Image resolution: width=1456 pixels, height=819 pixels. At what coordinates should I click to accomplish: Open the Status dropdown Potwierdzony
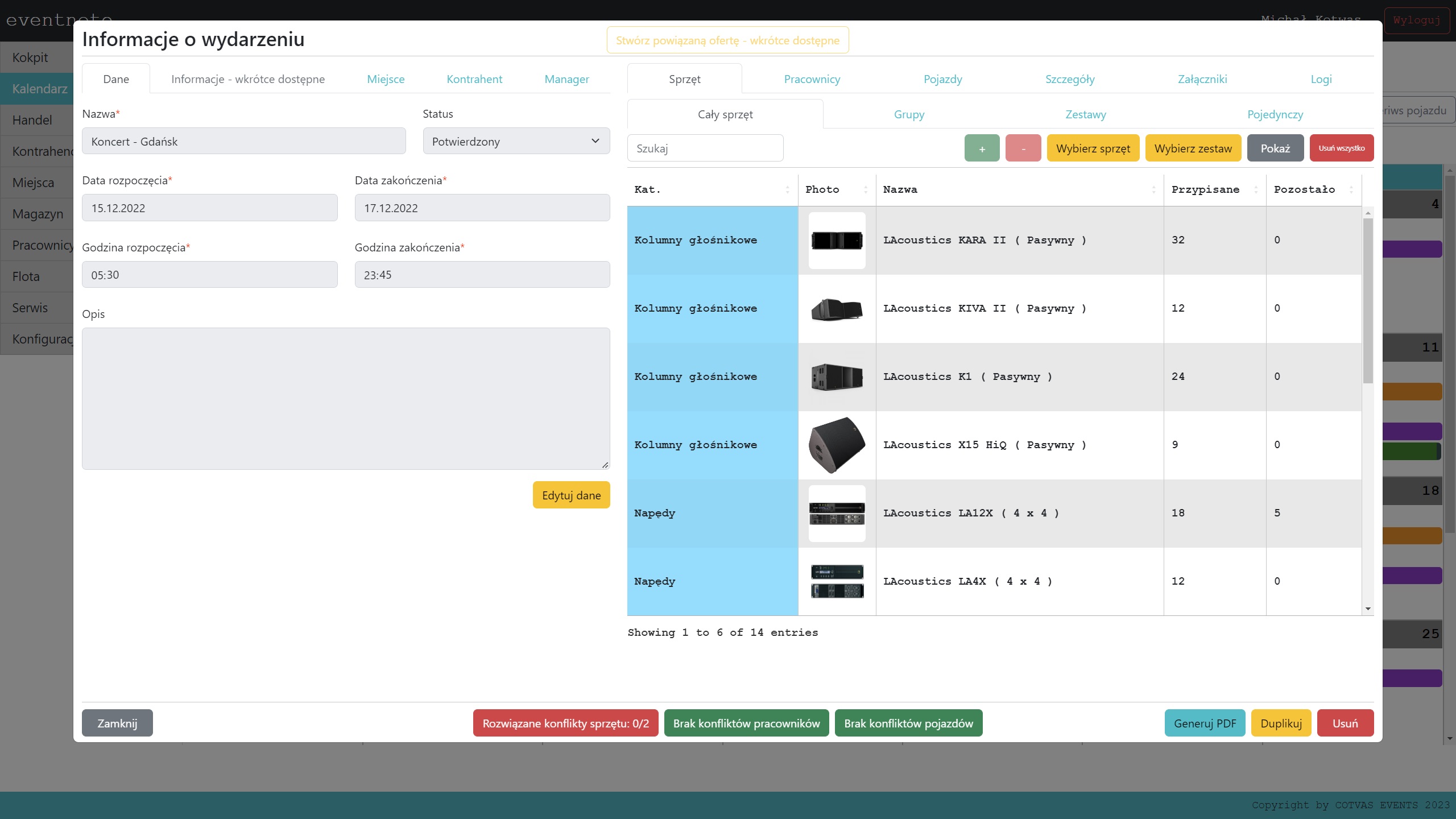(x=516, y=141)
